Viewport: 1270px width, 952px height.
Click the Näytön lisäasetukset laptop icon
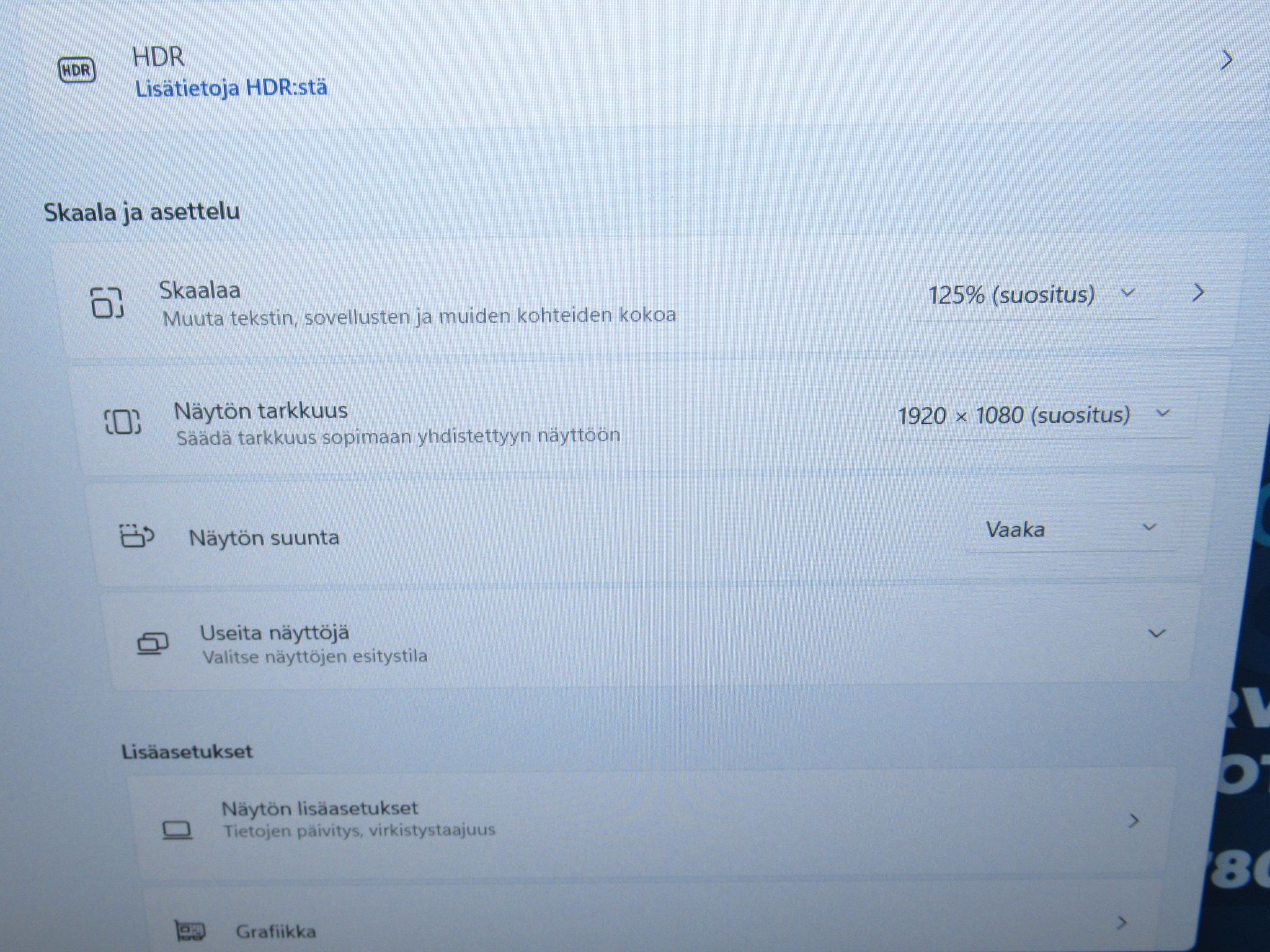177,829
